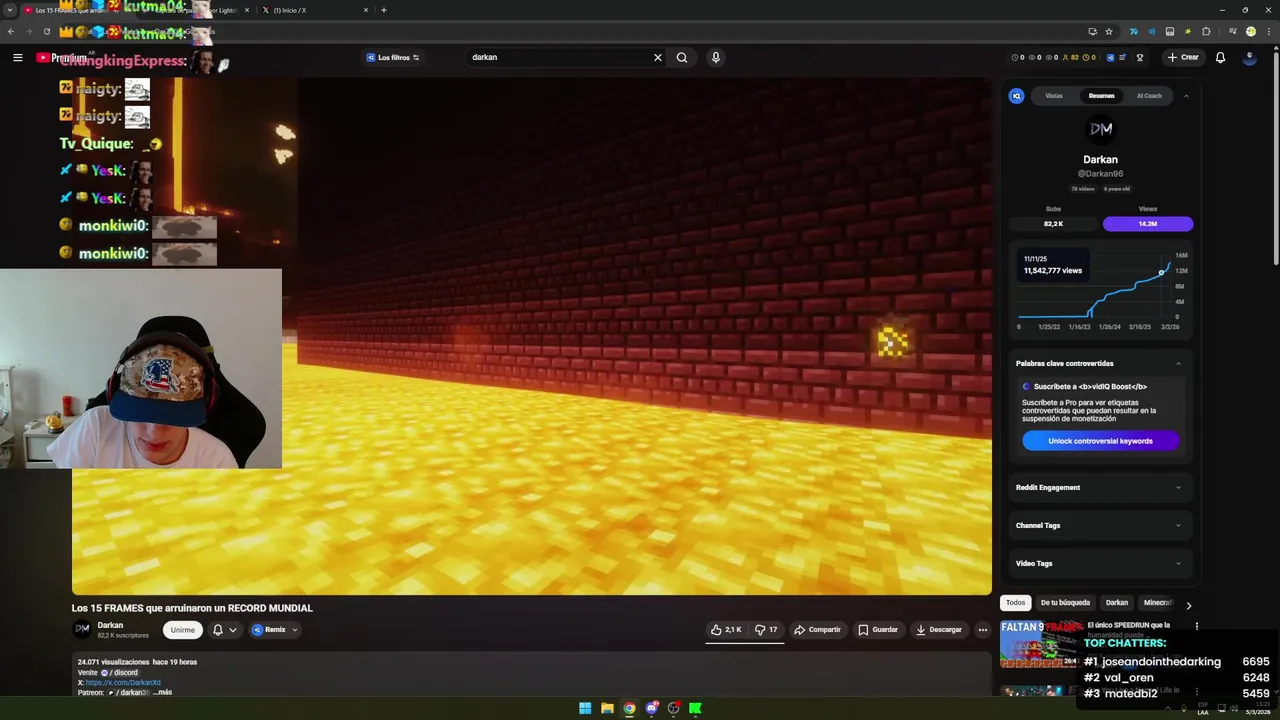Click the blue vidIQ icon in header stats bar
This screenshot has width=1280, height=720.
coord(1110,57)
